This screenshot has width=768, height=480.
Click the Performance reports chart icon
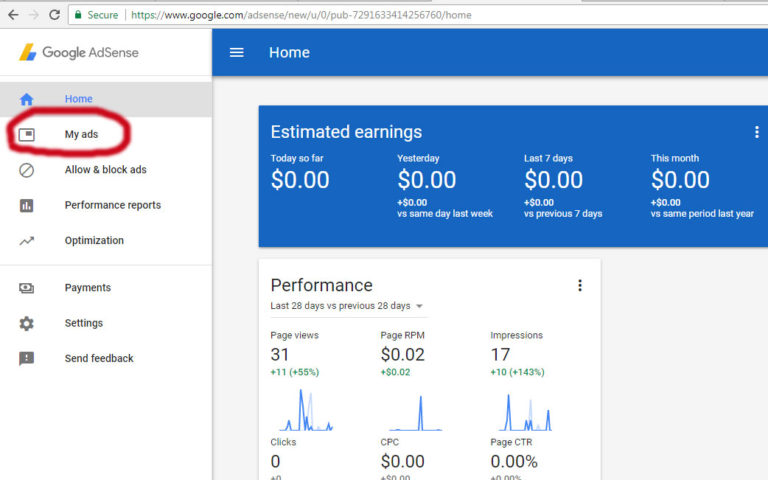pos(26,205)
